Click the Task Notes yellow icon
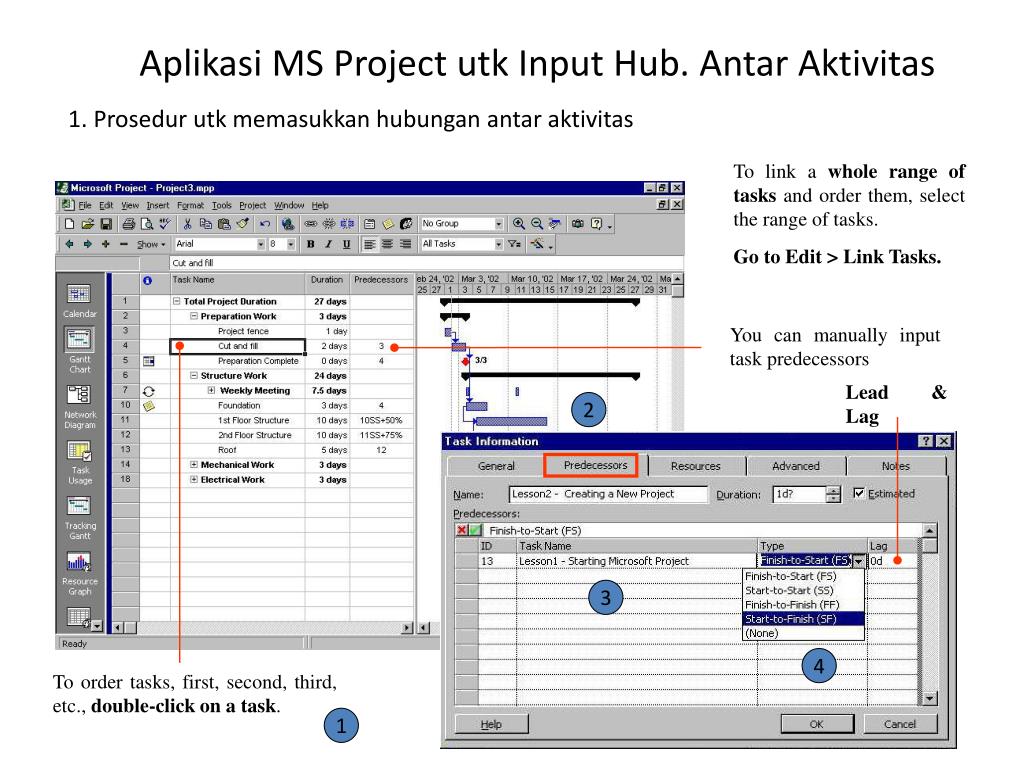 (388, 224)
